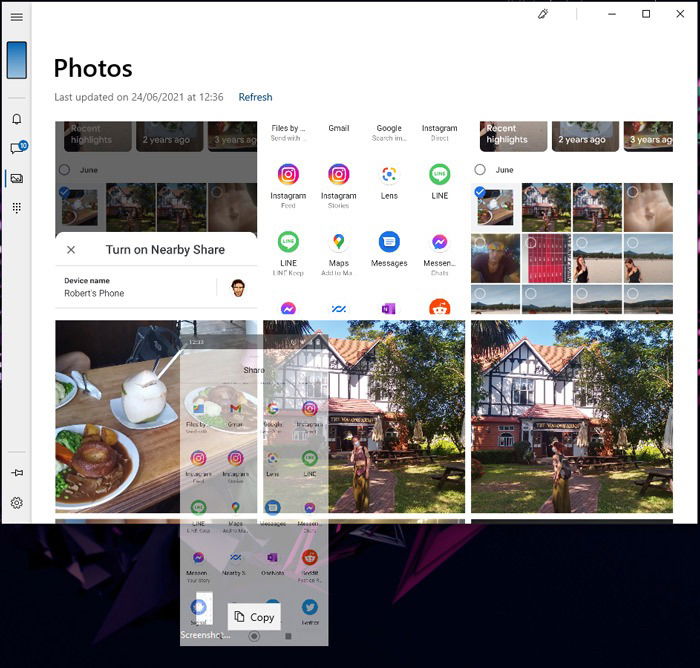
Task: Select the circle on the selfie photo
Action: (x=480, y=242)
